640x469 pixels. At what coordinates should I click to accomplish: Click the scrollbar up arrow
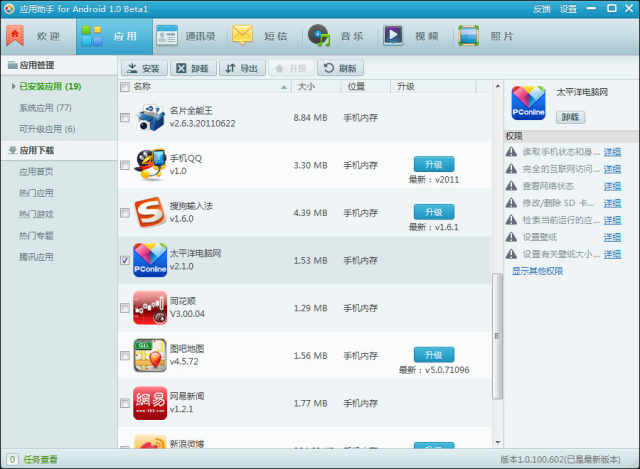tap(498, 86)
